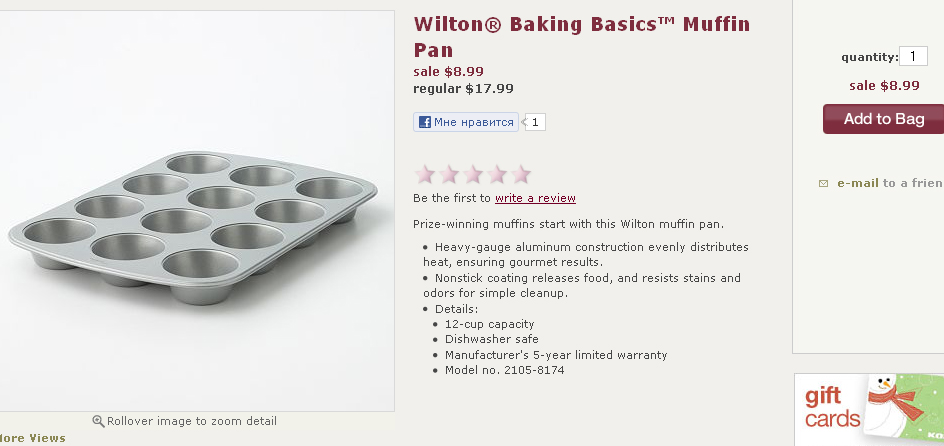944x446 pixels.
Task: Rate the product with first star
Action: tap(425, 175)
